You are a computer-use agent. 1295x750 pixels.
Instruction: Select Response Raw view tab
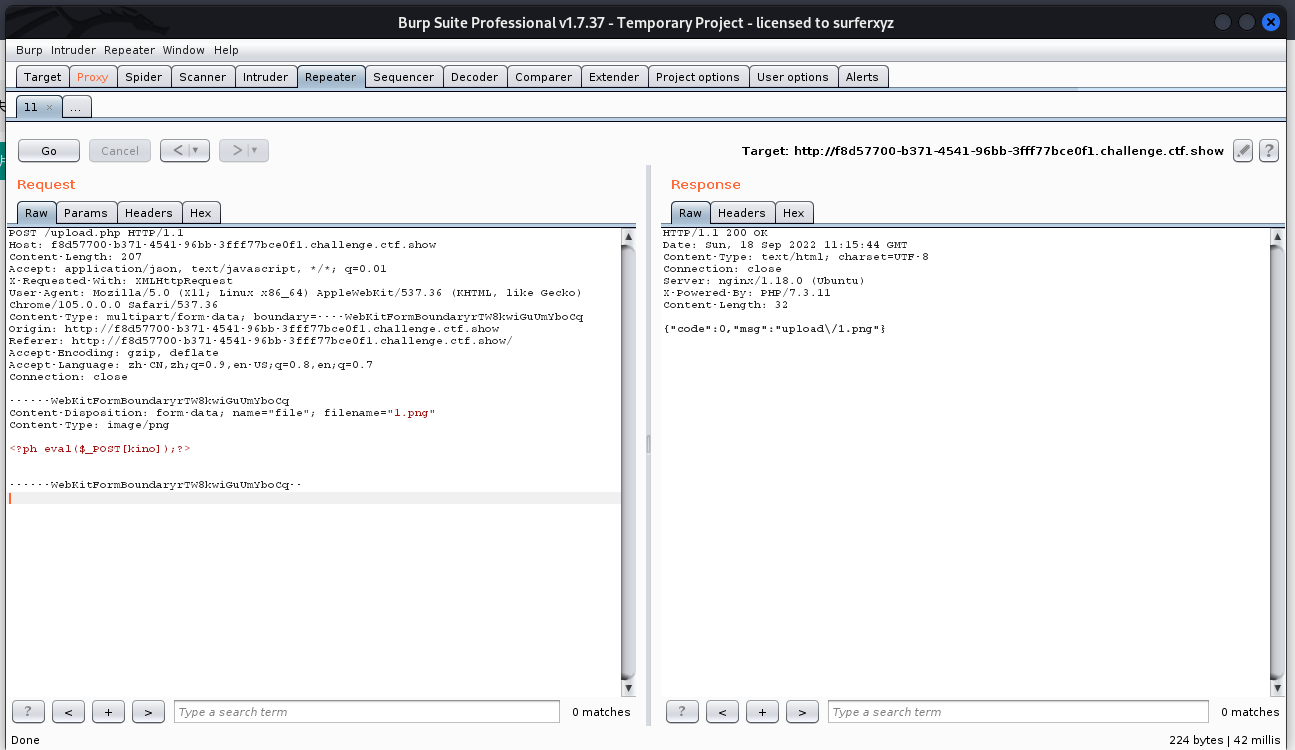point(690,213)
